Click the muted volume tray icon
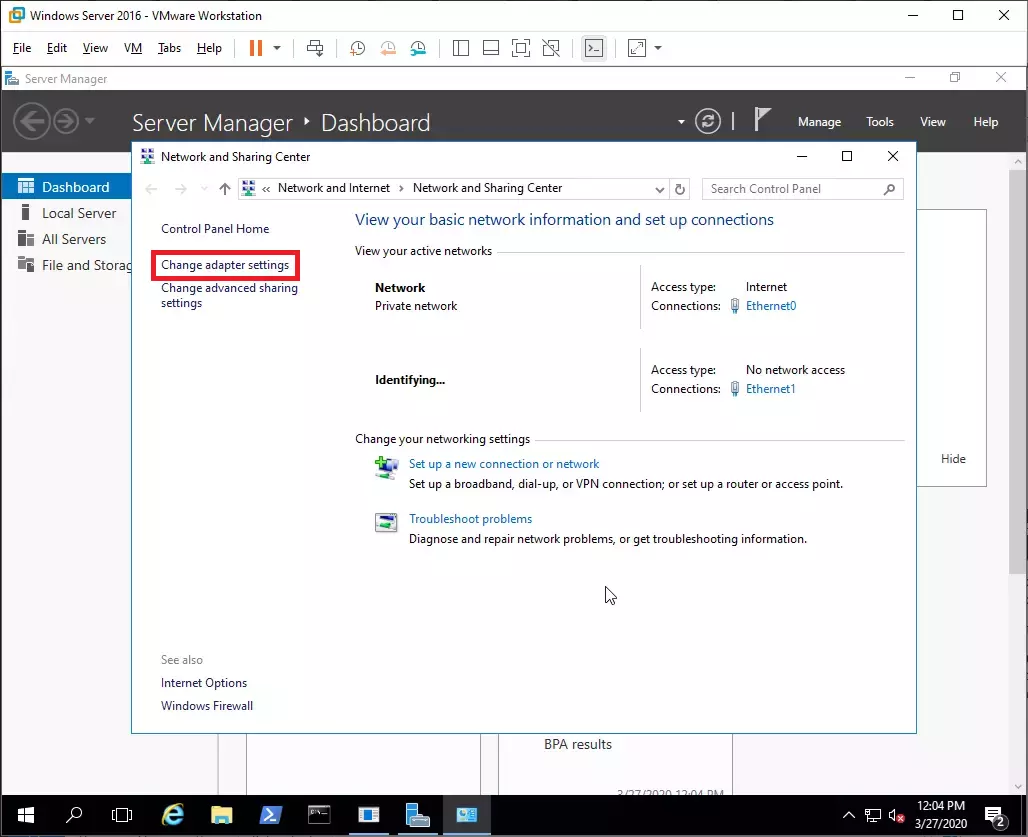1028x837 pixels. (896, 815)
